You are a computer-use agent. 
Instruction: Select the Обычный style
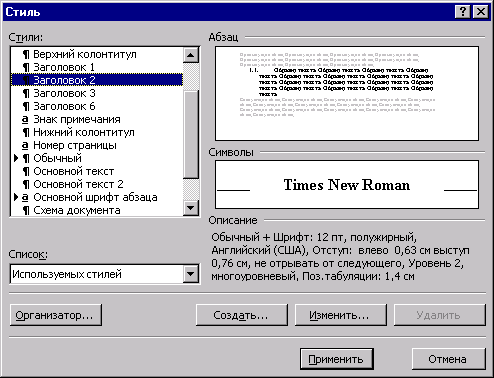click(x=97, y=158)
